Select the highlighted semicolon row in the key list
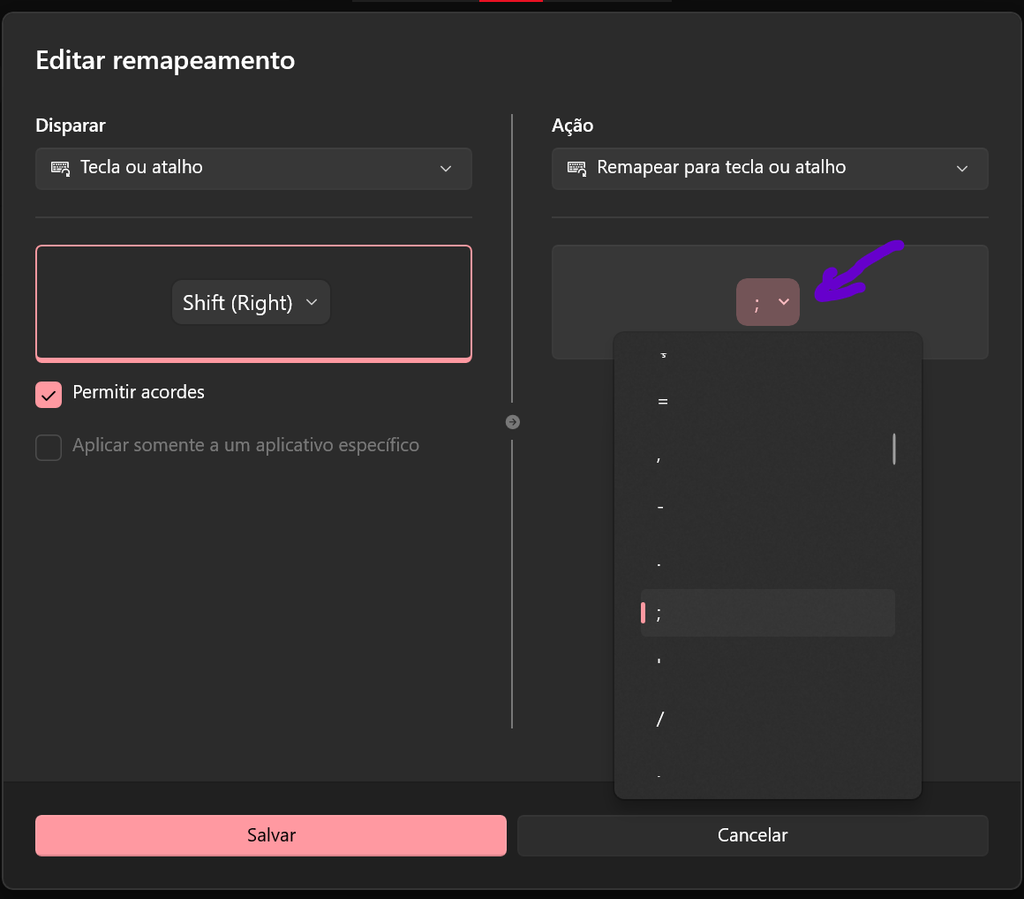 [767, 613]
